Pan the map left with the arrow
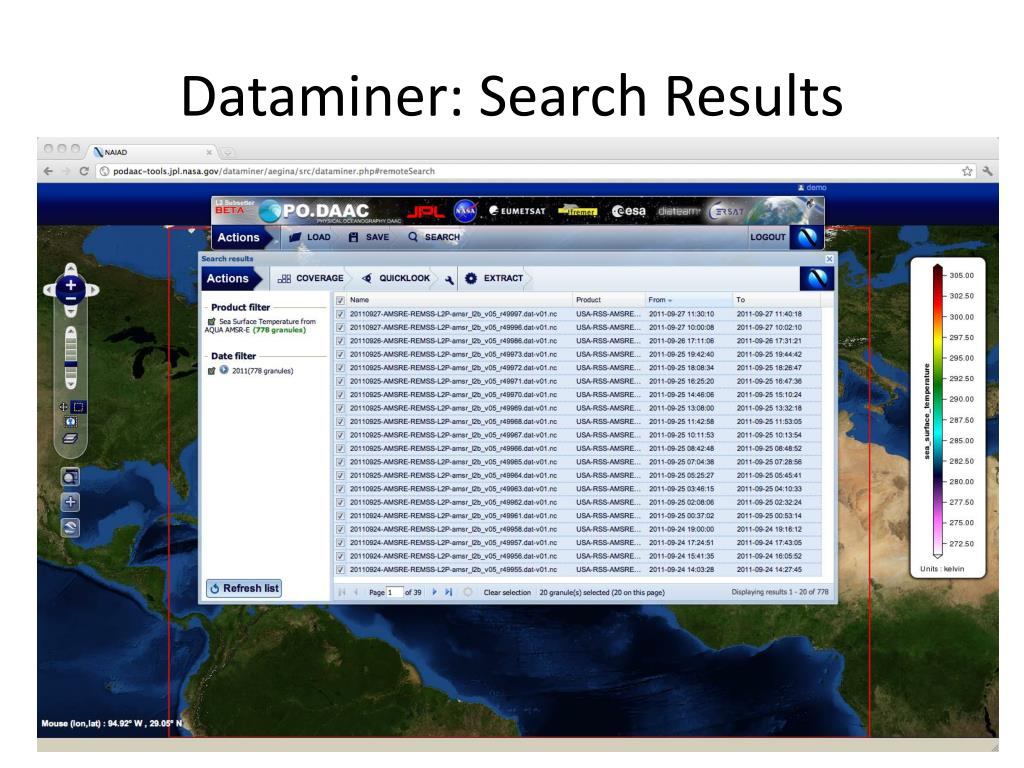This screenshot has height=768, width=1024. pos(48,290)
